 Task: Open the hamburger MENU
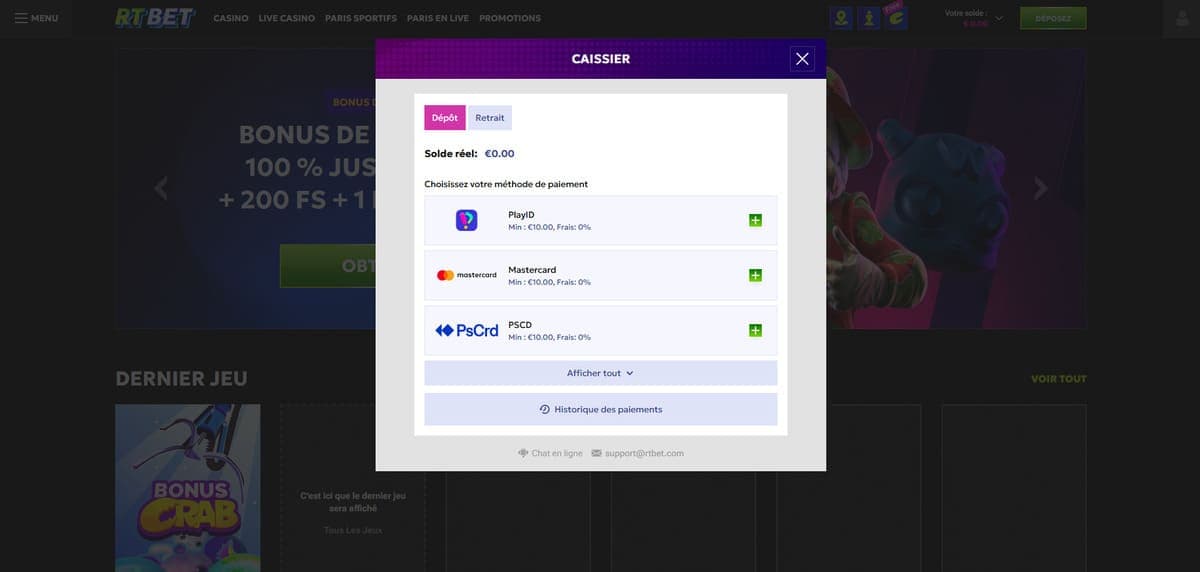(36, 18)
